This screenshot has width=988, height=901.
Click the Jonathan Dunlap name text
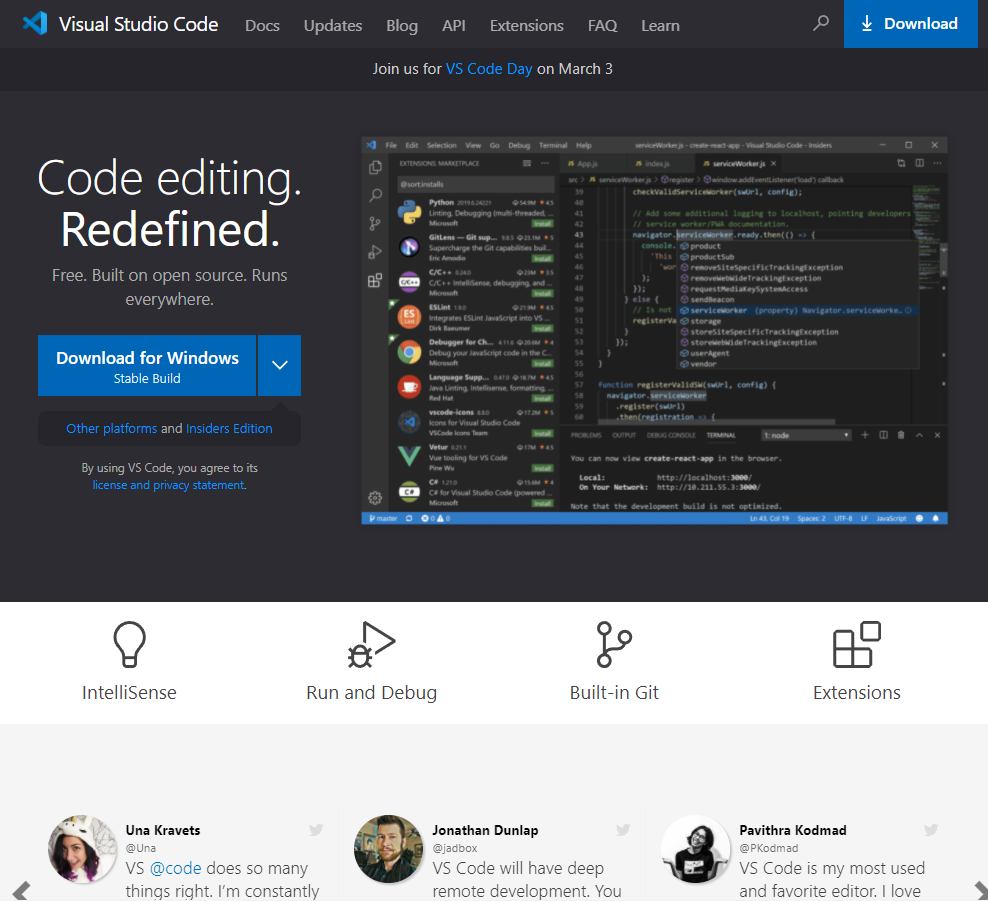pos(485,830)
